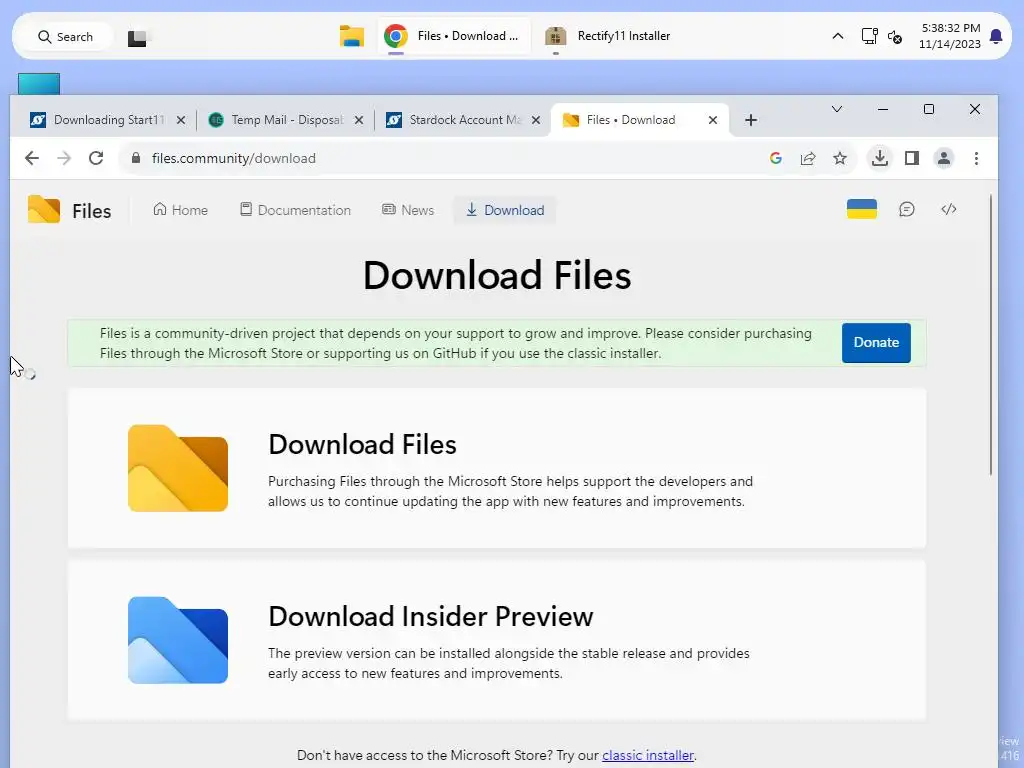Open the Ukraine flag icon in header
1024x768 pixels.
coord(861,209)
